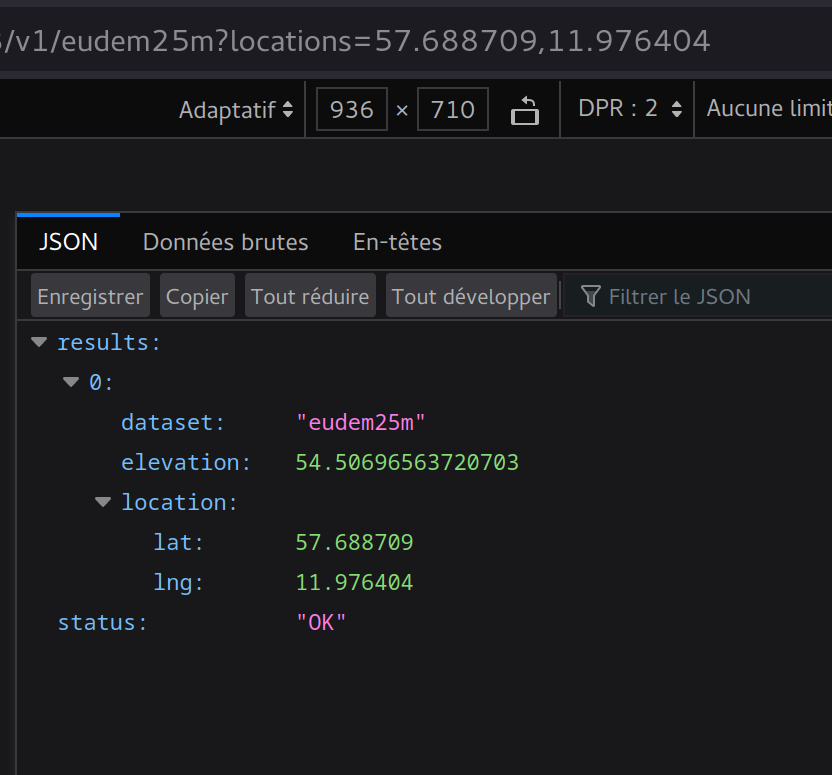
Task: Click the URL address bar
Action: click(416, 40)
